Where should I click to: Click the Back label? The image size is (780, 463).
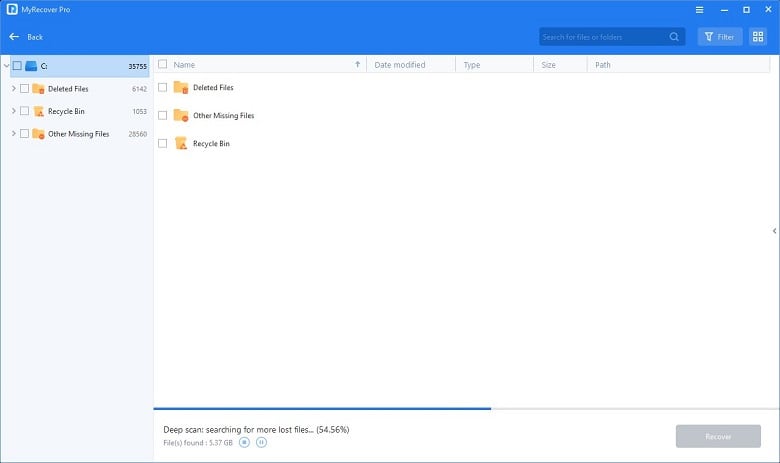35,37
